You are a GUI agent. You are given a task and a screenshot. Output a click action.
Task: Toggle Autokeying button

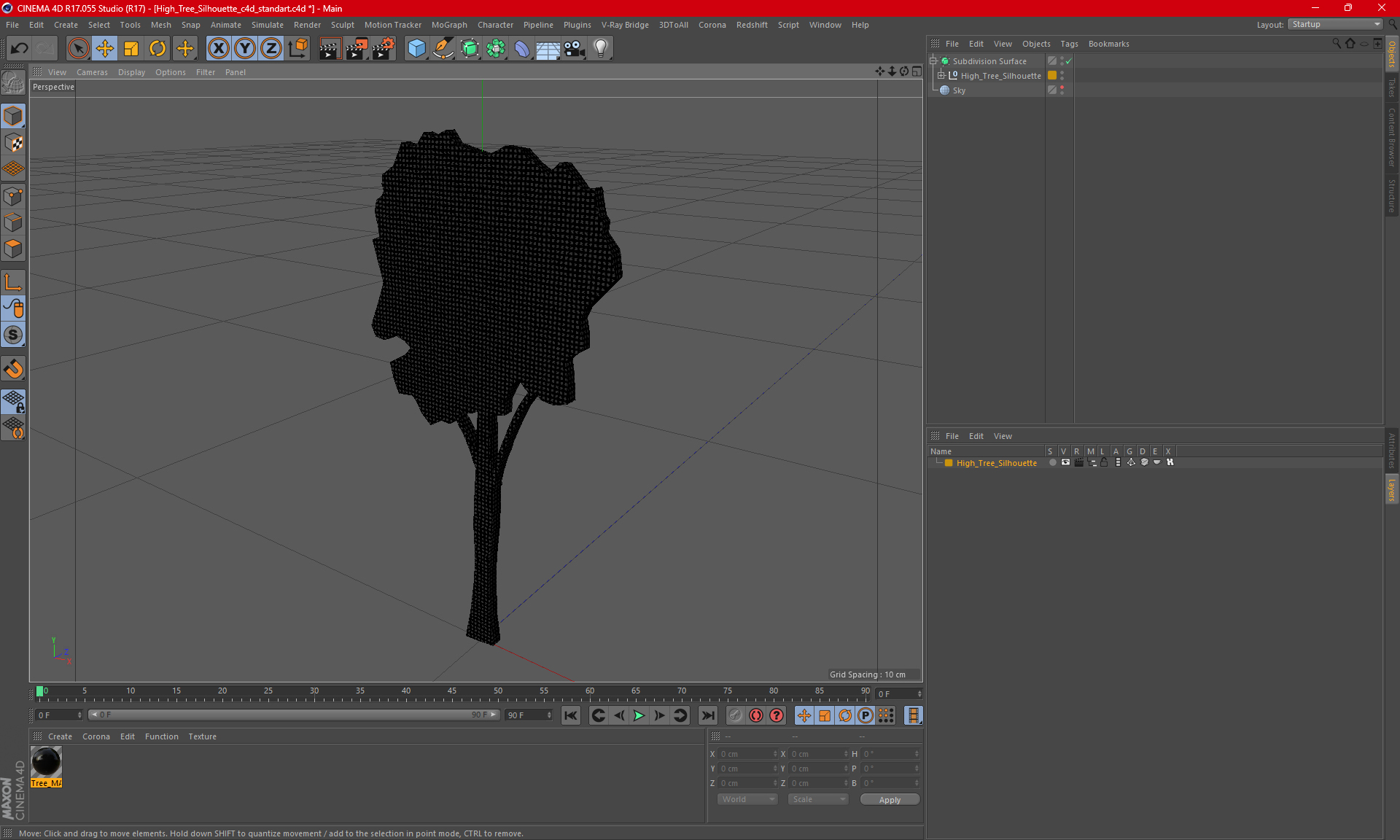[x=756, y=715]
